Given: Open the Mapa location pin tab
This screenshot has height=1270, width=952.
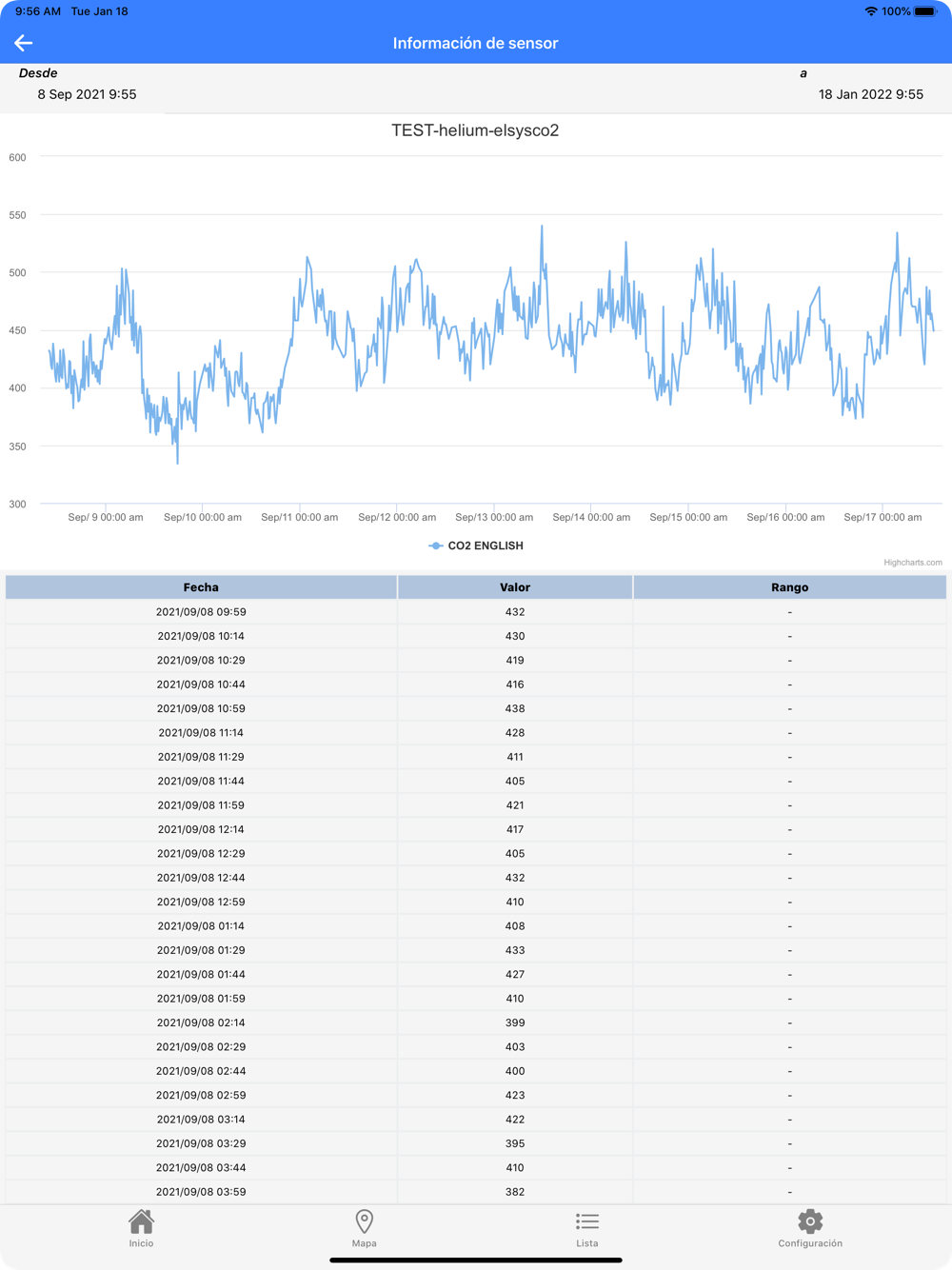Looking at the screenshot, I should [x=364, y=1228].
